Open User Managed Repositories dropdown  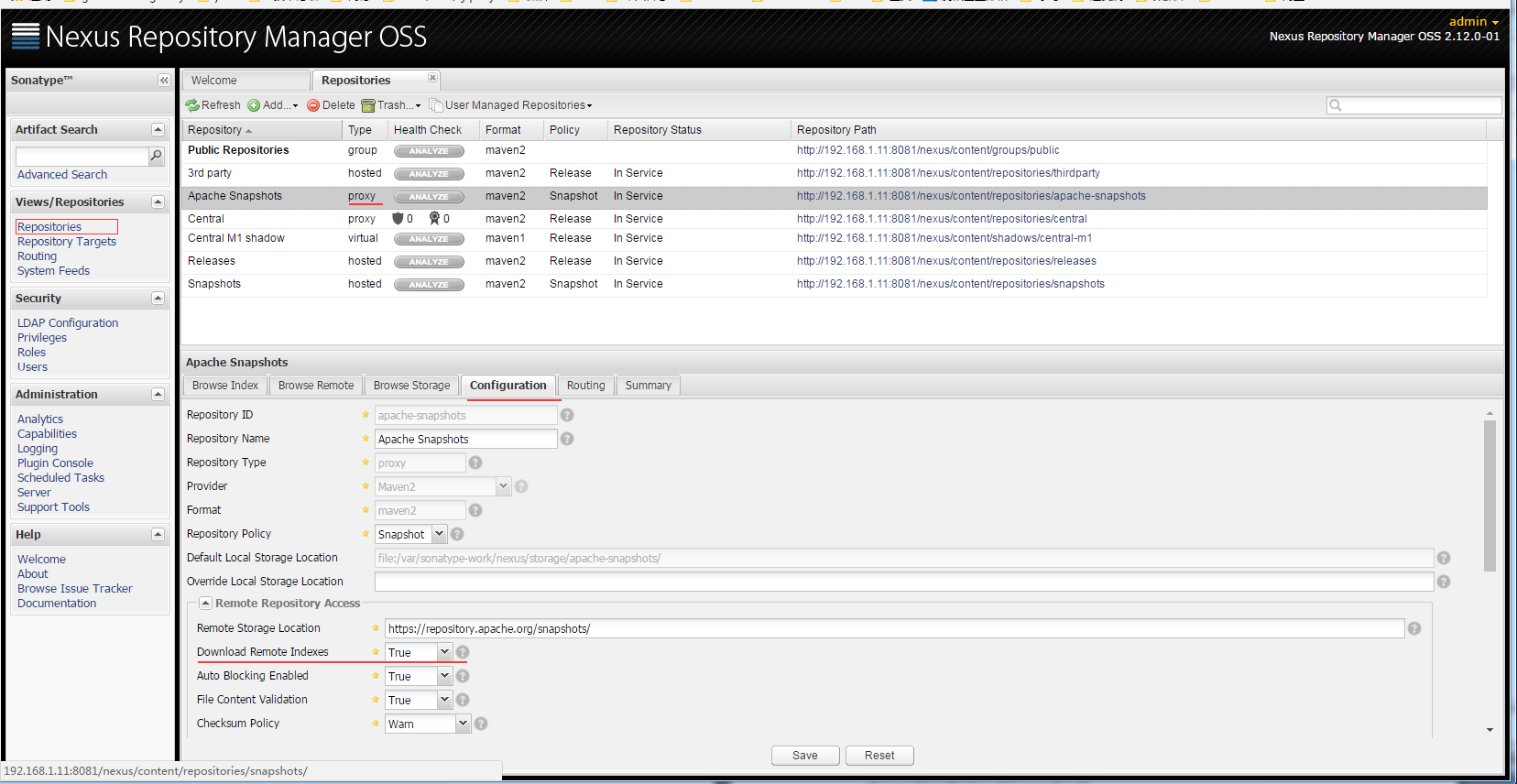[x=511, y=105]
